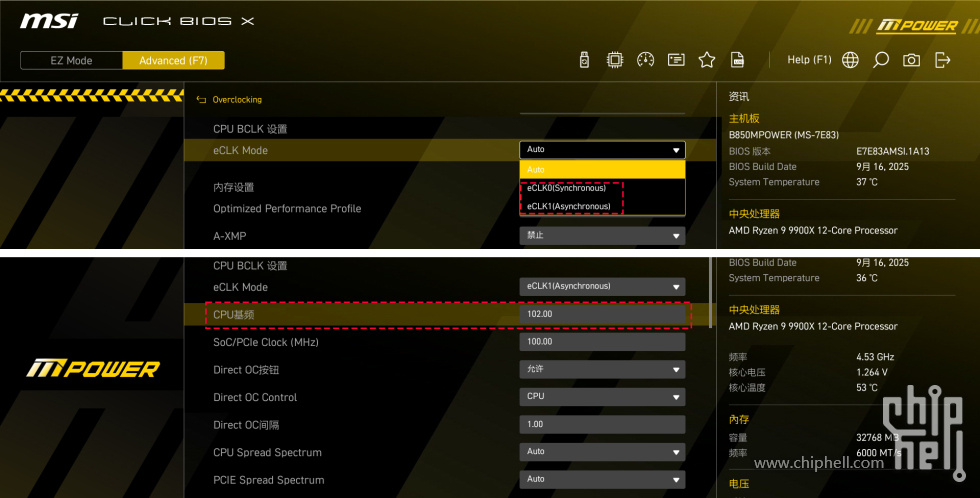The image size is (980, 498).
Task: Click the exit door icon
Action: click(x=942, y=60)
